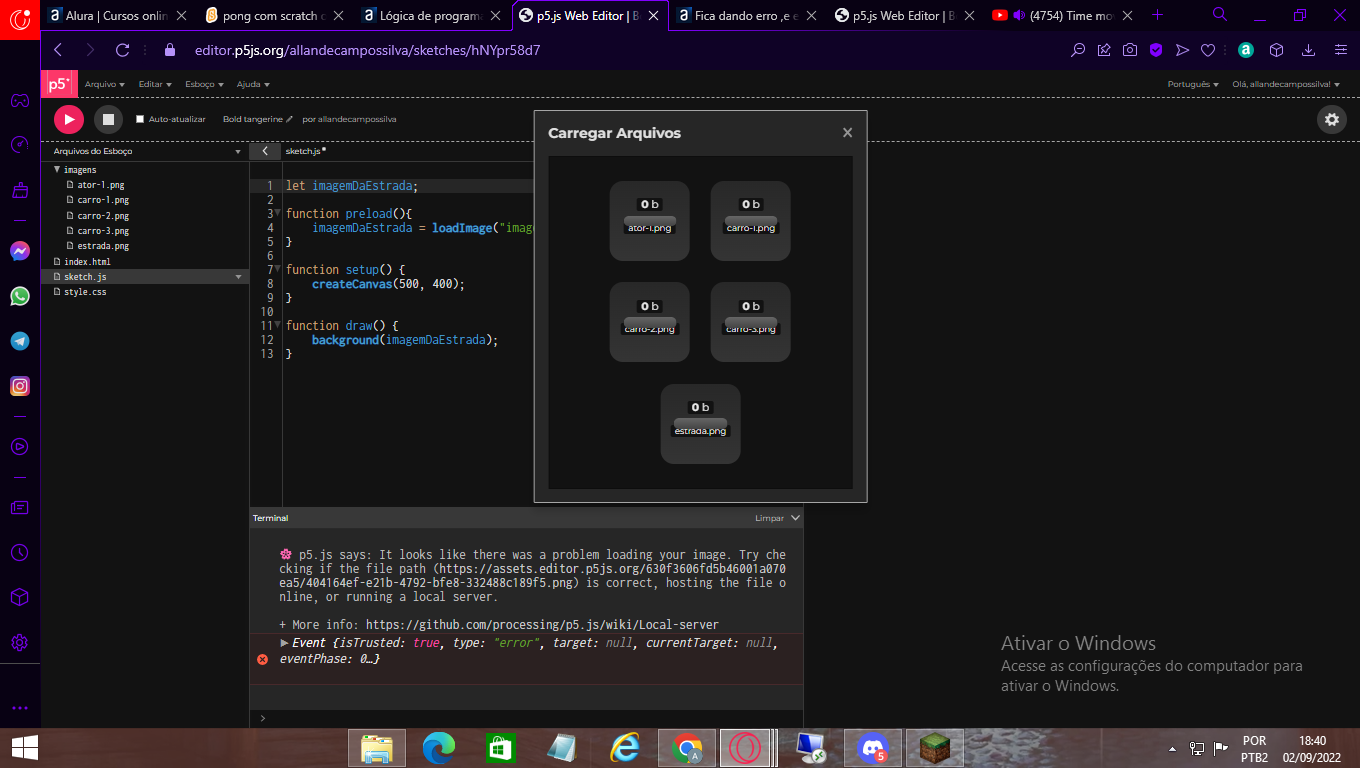The width and height of the screenshot is (1360, 768).
Task: Open Telegram from Opera sidebar
Action: (20, 341)
